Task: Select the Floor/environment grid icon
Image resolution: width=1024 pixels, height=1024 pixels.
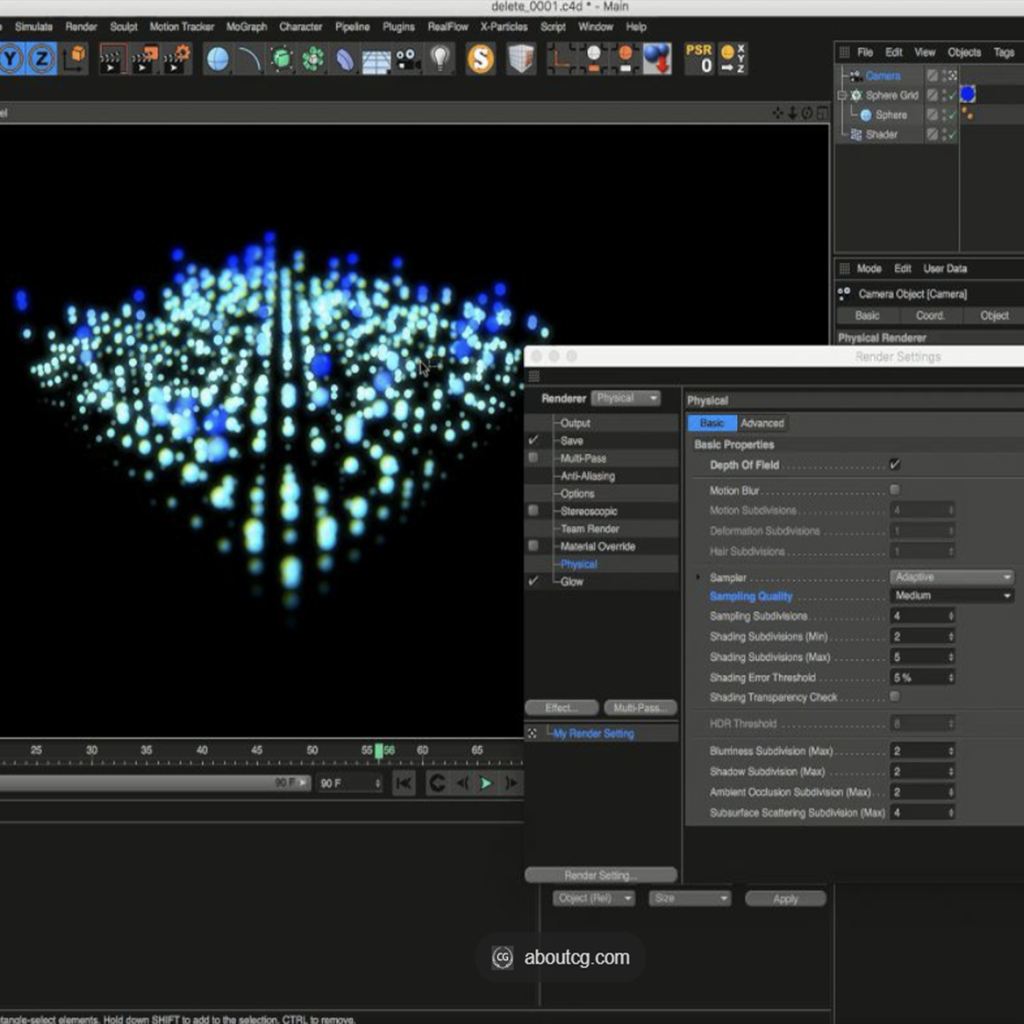Action: 375,60
